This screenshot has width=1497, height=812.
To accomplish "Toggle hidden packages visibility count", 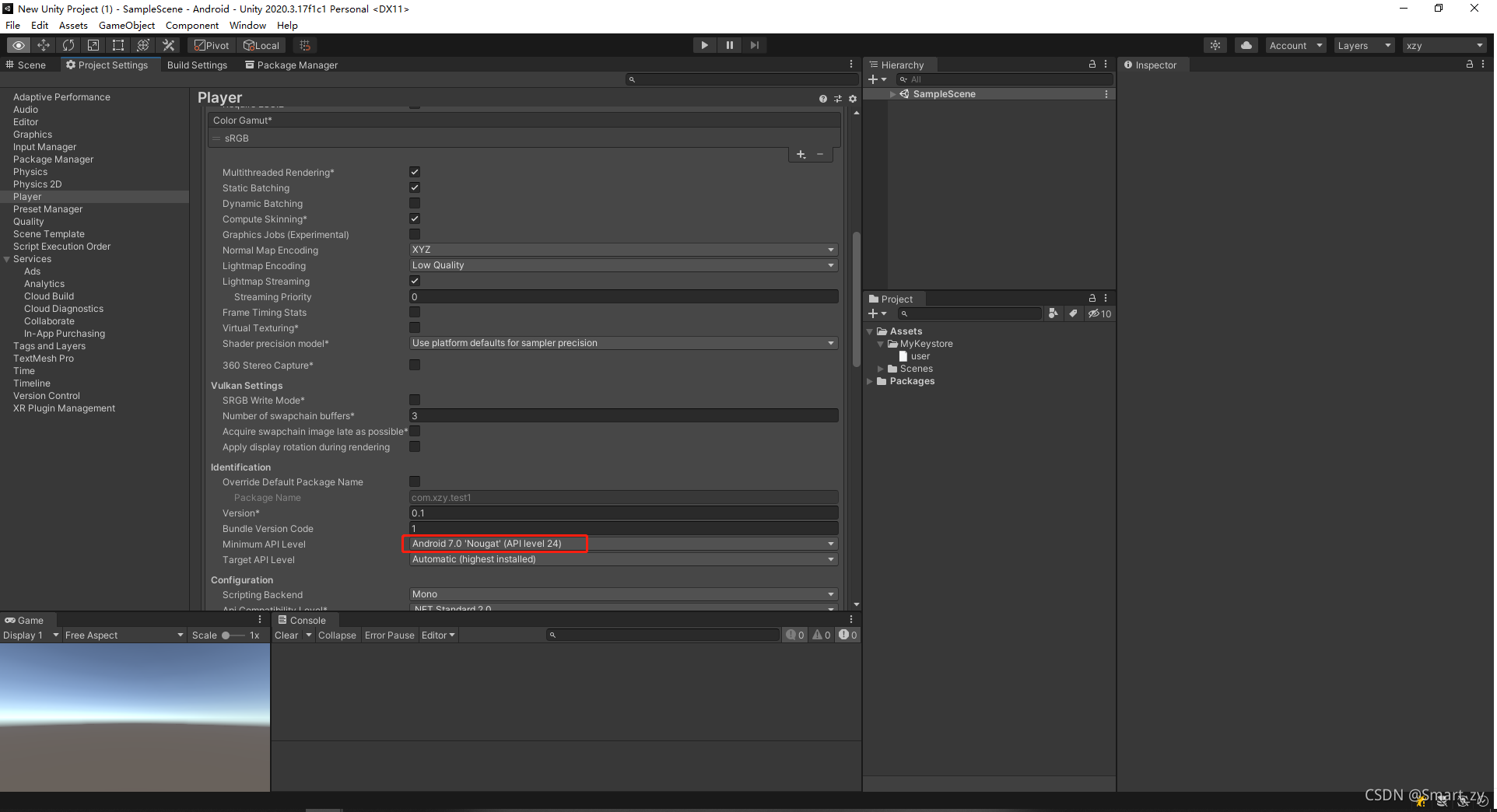I will tap(1099, 313).
